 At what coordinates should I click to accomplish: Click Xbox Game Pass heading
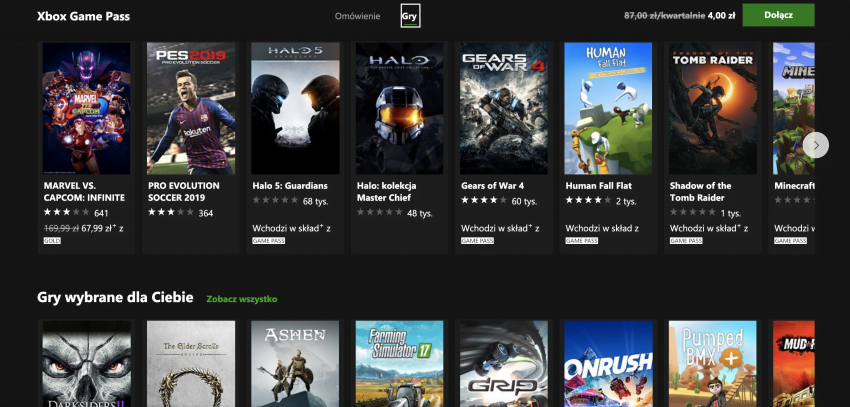83,16
